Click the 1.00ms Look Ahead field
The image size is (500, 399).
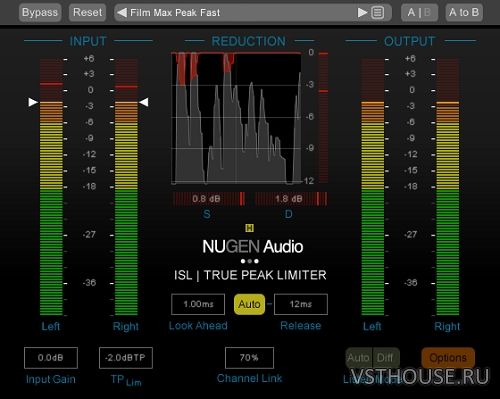tap(198, 304)
